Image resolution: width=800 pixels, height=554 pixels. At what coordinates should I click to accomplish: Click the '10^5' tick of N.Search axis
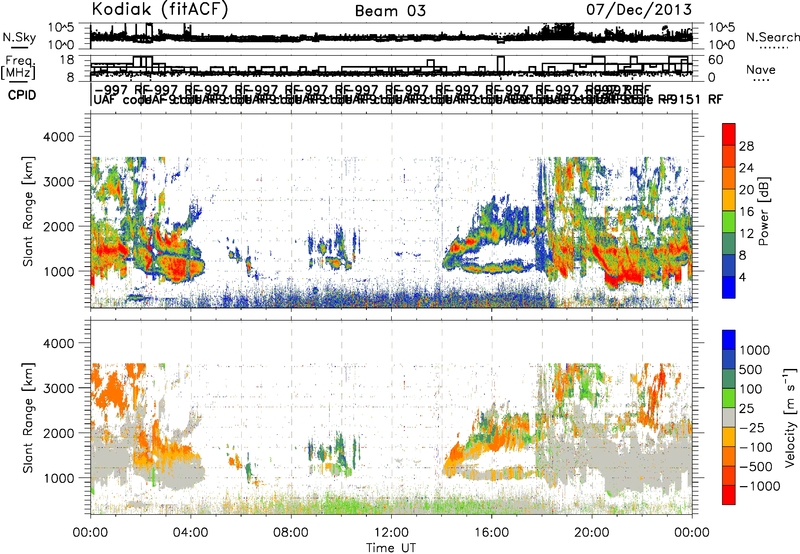tap(722, 28)
